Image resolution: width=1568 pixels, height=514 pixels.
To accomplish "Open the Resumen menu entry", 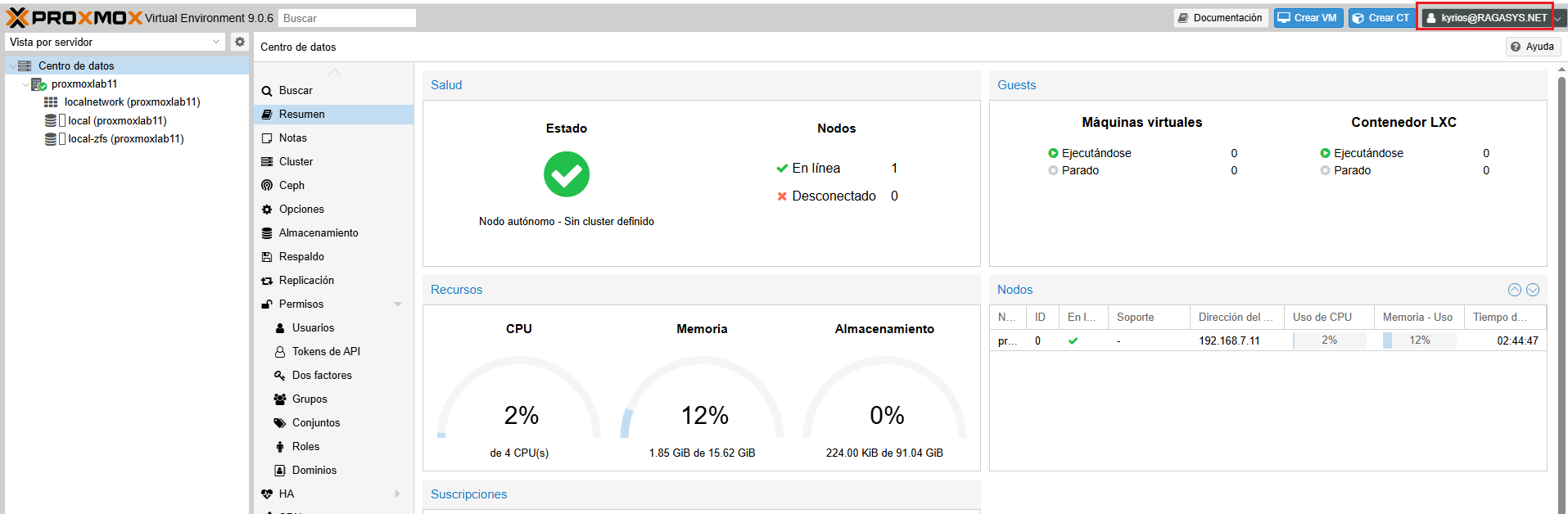I will click(x=334, y=115).
